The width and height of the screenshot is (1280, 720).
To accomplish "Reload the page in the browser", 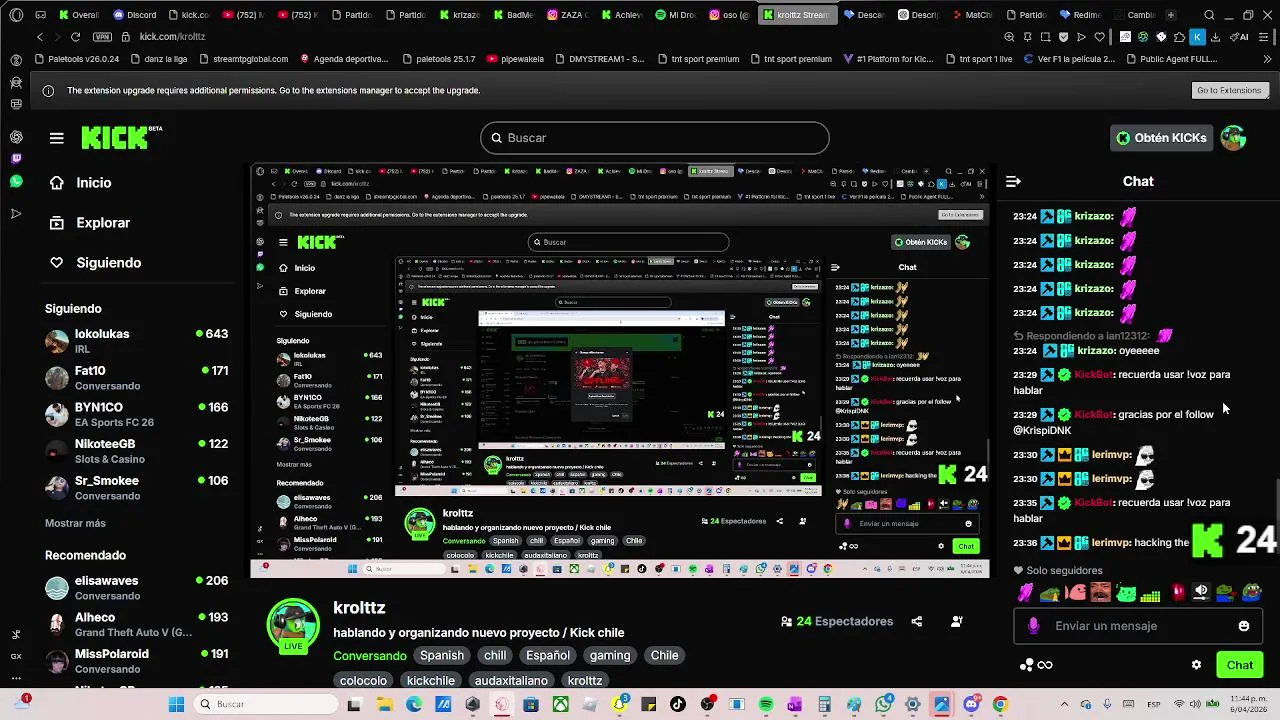I will [x=75, y=37].
